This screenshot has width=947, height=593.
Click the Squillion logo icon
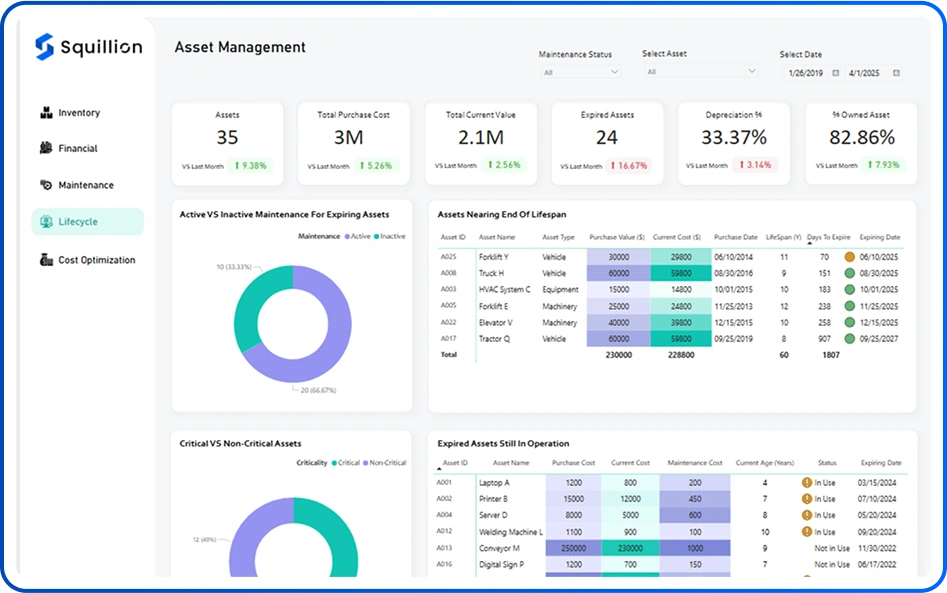(x=44, y=46)
